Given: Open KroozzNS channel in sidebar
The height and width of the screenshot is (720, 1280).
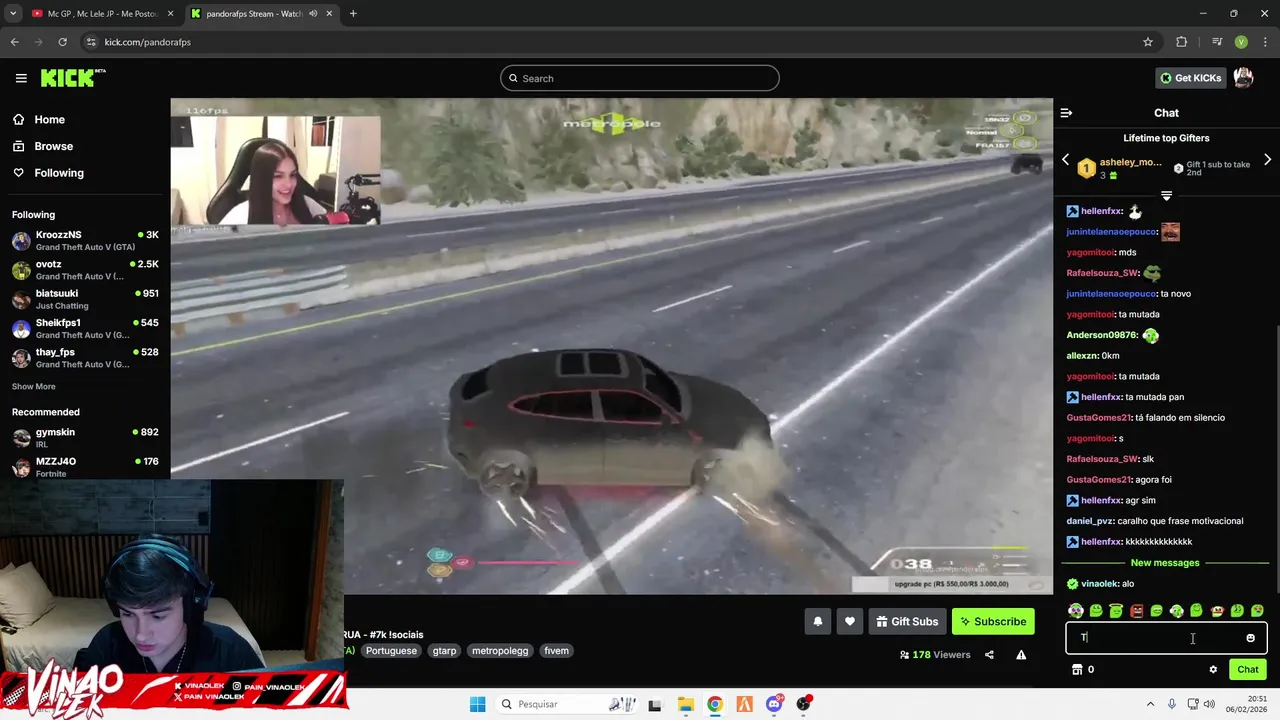Looking at the screenshot, I should click(85, 241).
